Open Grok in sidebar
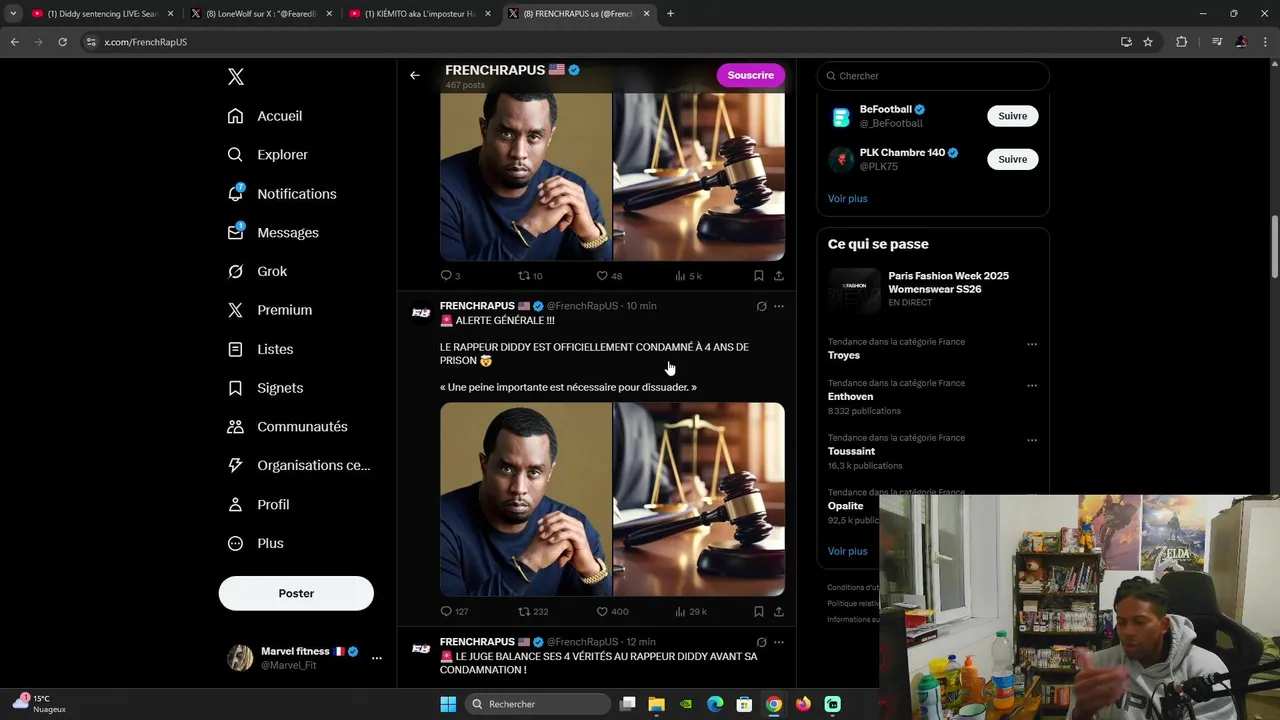The width and height of the screenshot is (1280, 720). [x=257, y=272]
